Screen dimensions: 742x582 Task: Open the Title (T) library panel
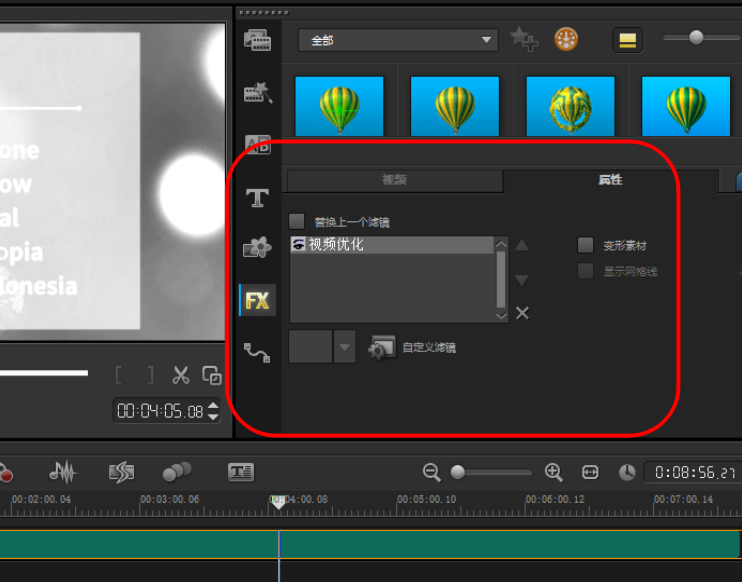tap(257, 198)
